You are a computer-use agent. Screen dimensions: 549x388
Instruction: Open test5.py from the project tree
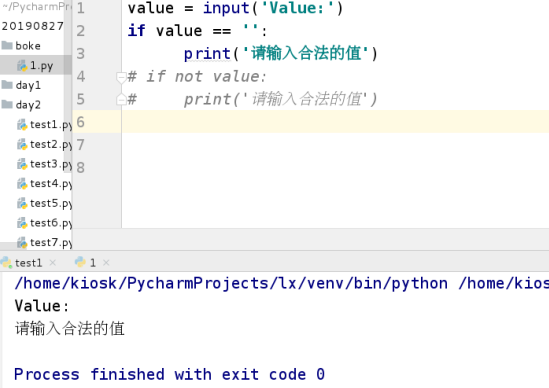tap(51, 203)
